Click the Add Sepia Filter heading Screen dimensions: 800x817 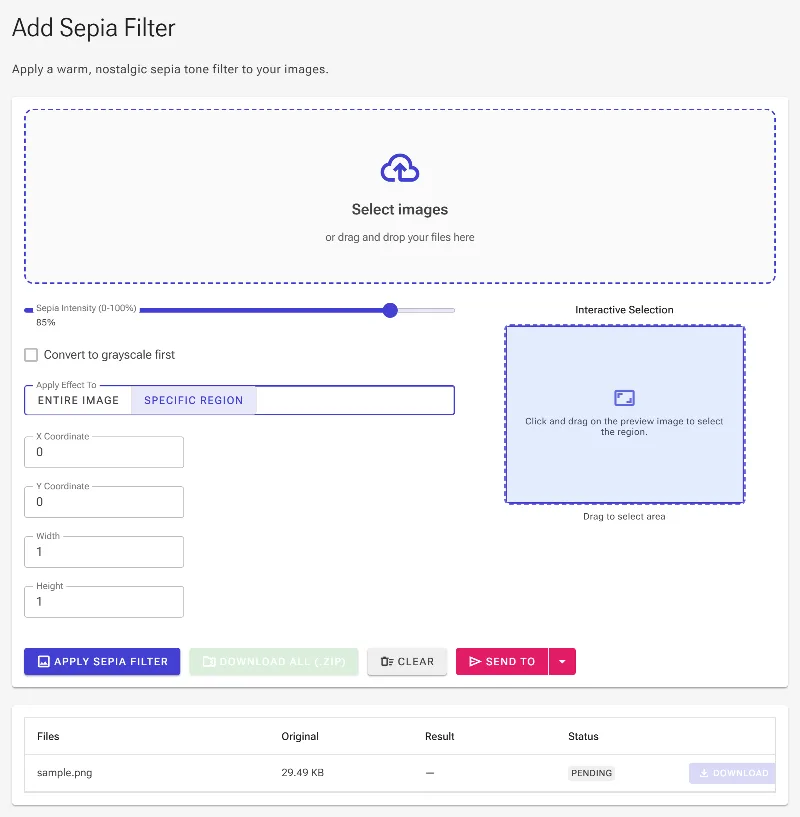point(94,28)
